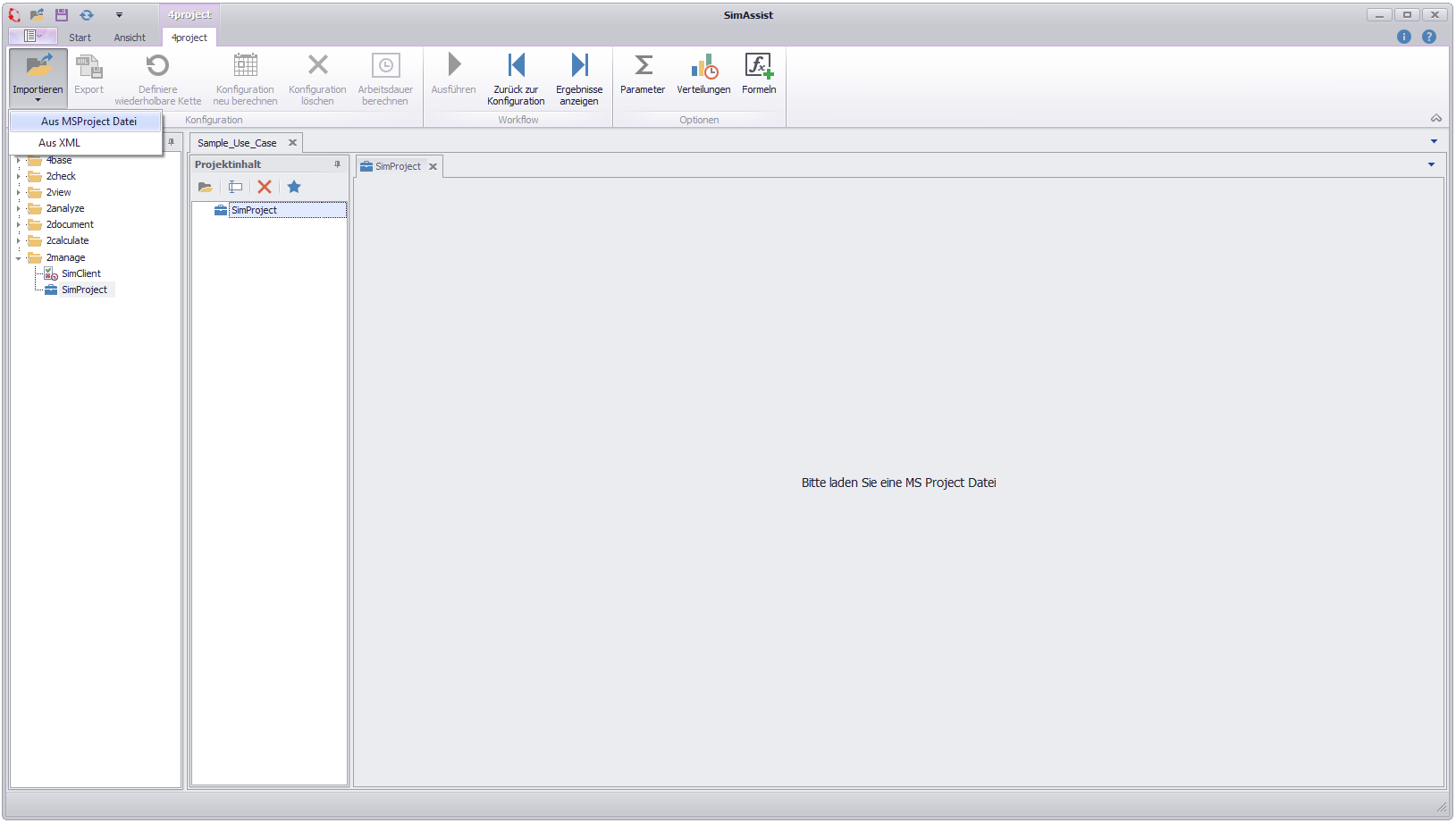1456x823 pixels.
Task: Collapse the ribbon using the right chevron
Action: [1436, 118]
